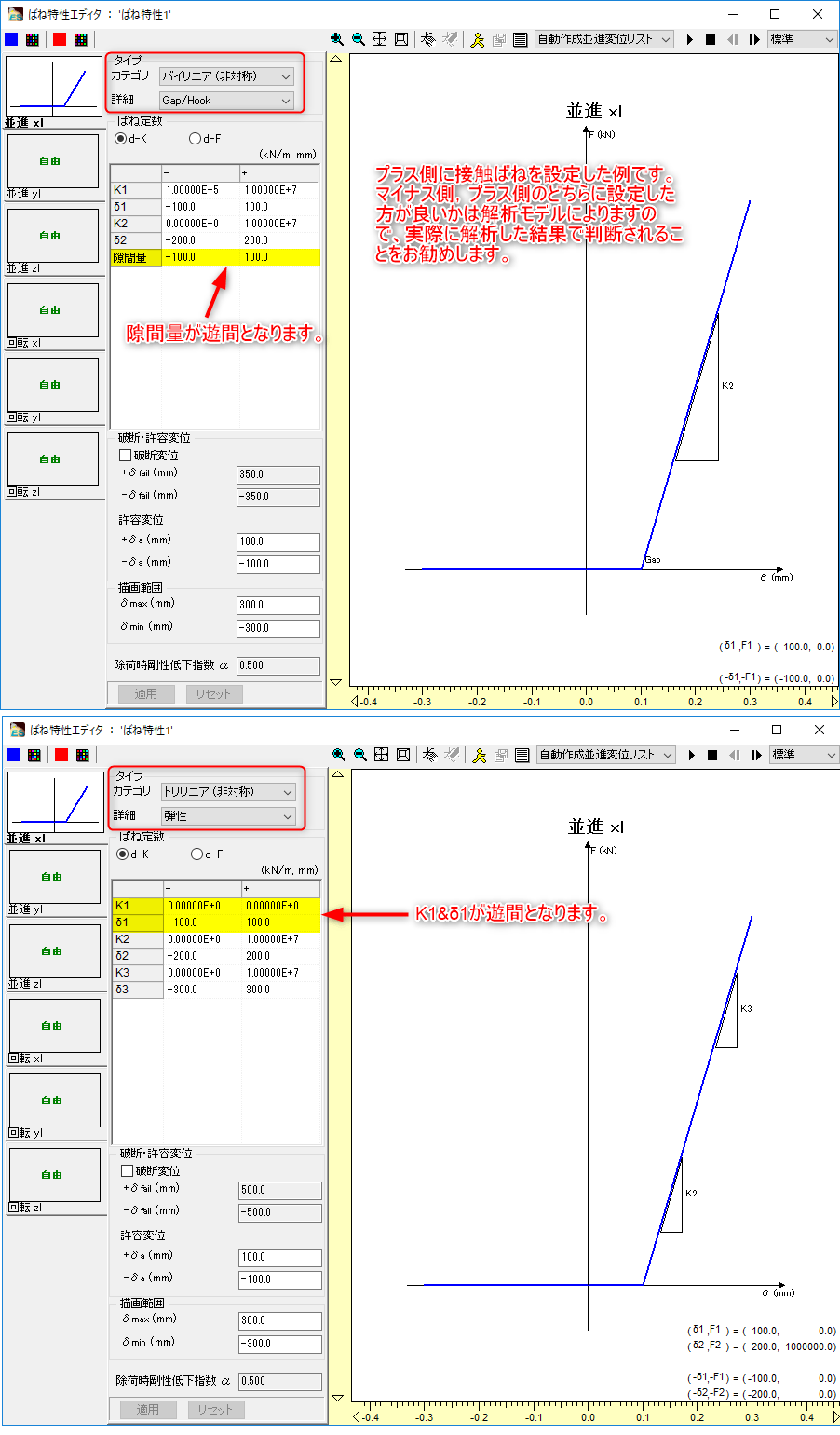This screenshot has width=840, height=1435.
Task: Select 回転 yl thumbnail in lower window
Action: [55, 1100]
